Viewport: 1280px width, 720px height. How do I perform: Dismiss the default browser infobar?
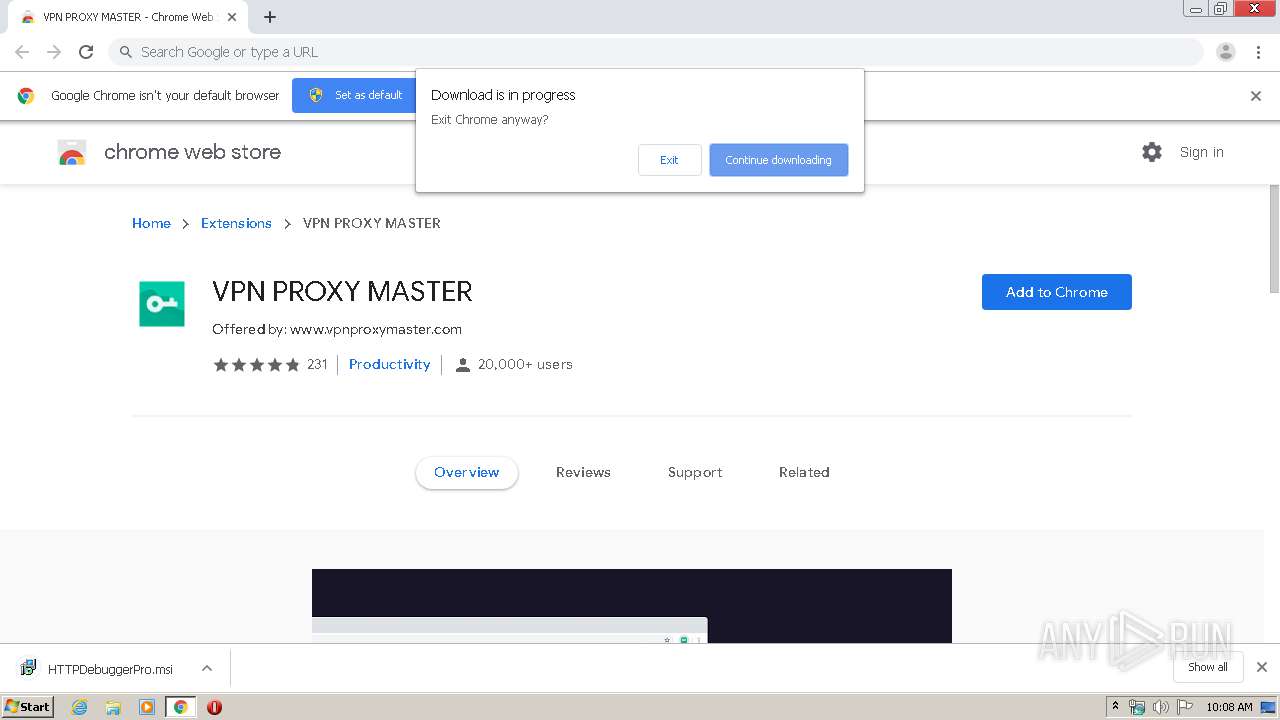(1256, 96)
